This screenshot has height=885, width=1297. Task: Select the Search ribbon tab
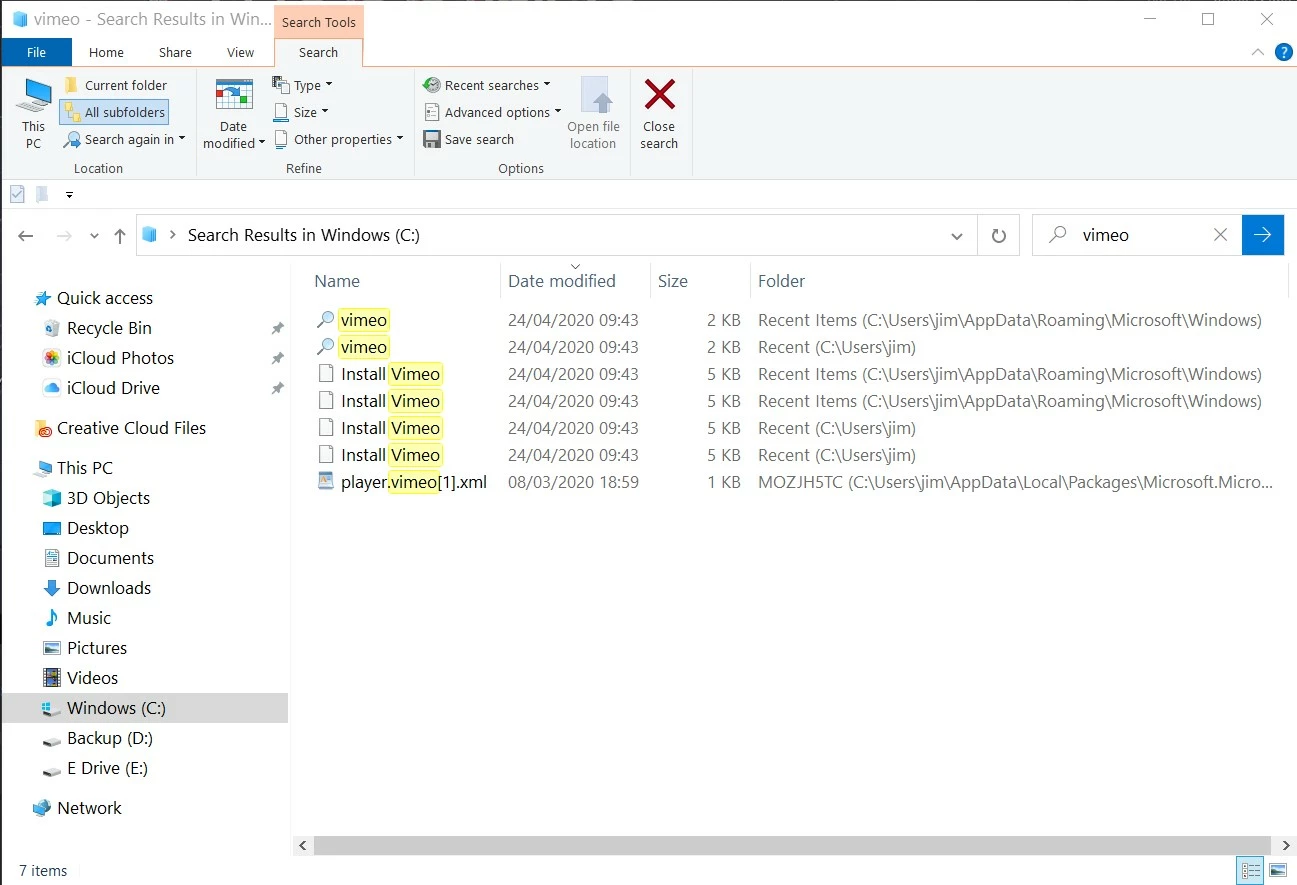click(318, 52)
